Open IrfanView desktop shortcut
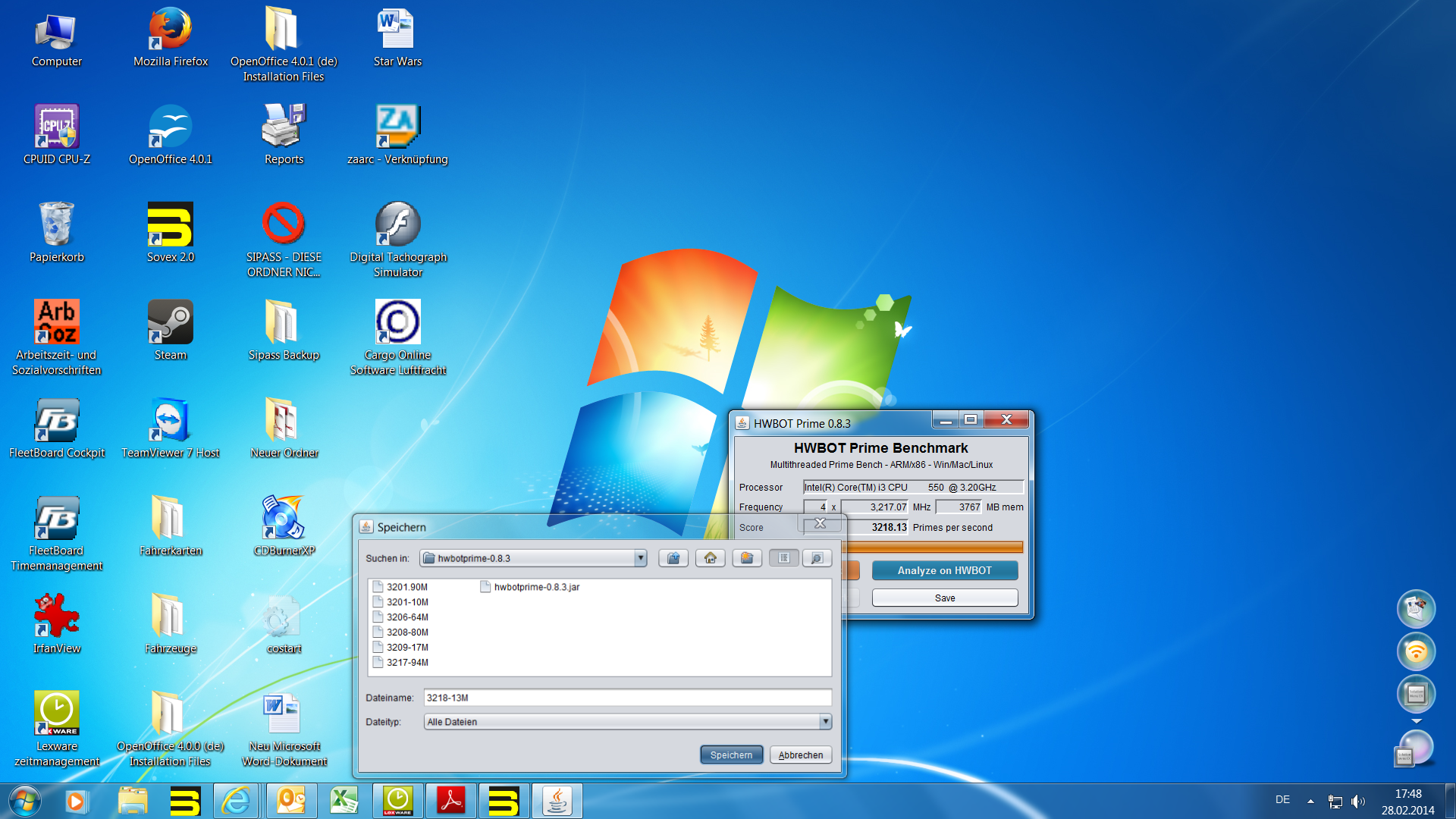1456x819 pixels. [56, 624]
